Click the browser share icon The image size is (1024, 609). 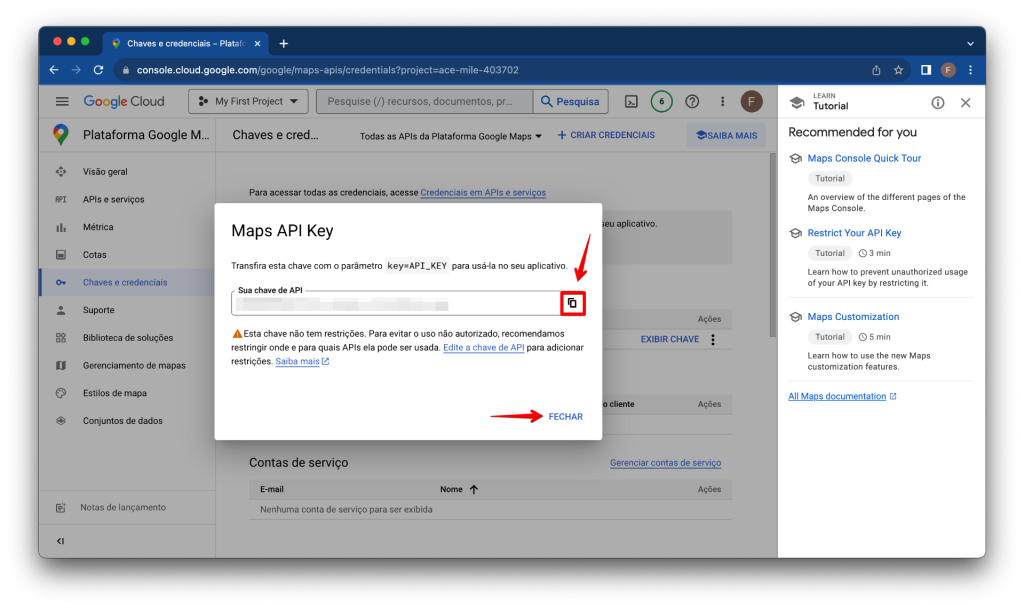(x=876, y=70)
